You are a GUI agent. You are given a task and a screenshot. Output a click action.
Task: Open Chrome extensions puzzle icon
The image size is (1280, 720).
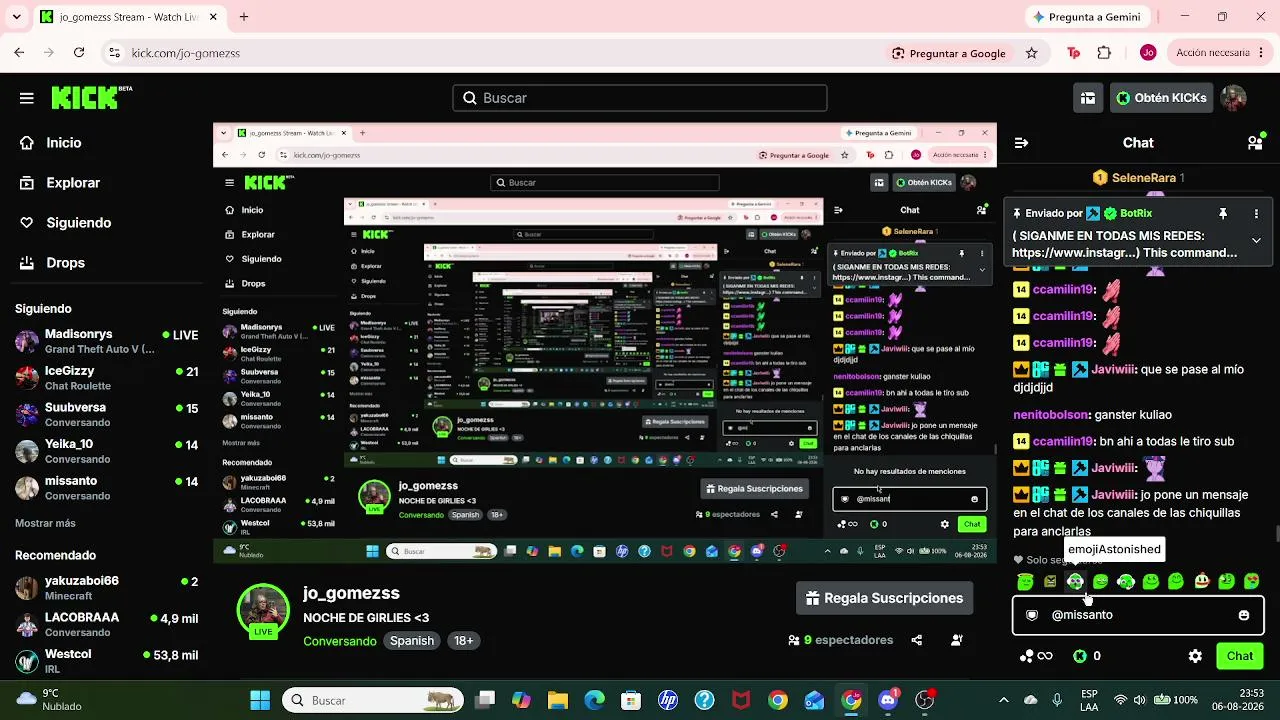(x=1104, y=53)
